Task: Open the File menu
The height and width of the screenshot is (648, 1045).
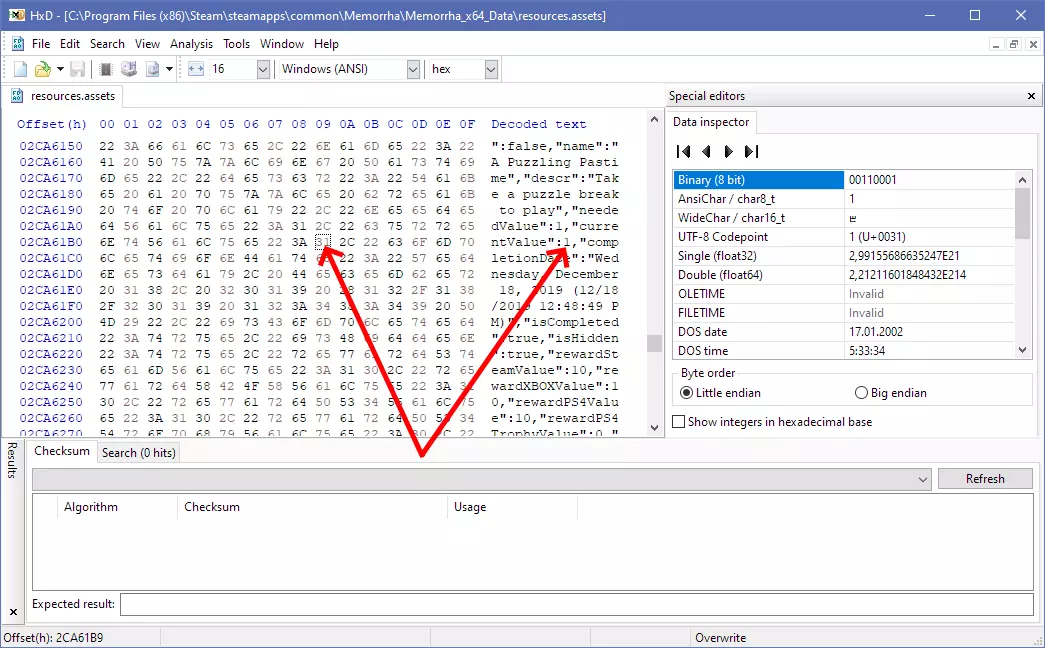Action: pos(41,44)
